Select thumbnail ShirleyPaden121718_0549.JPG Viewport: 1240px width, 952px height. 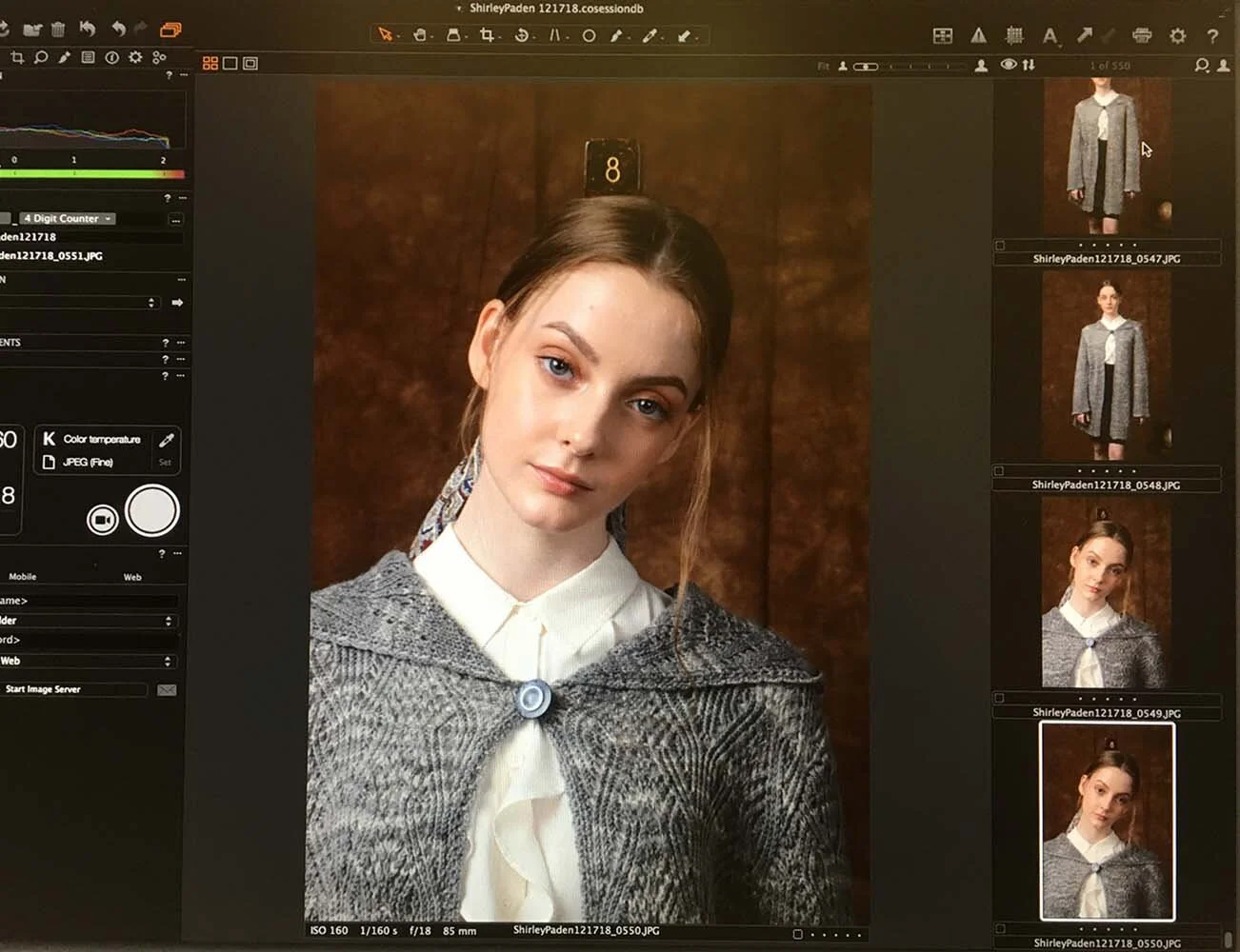(x=1105, y=593)
